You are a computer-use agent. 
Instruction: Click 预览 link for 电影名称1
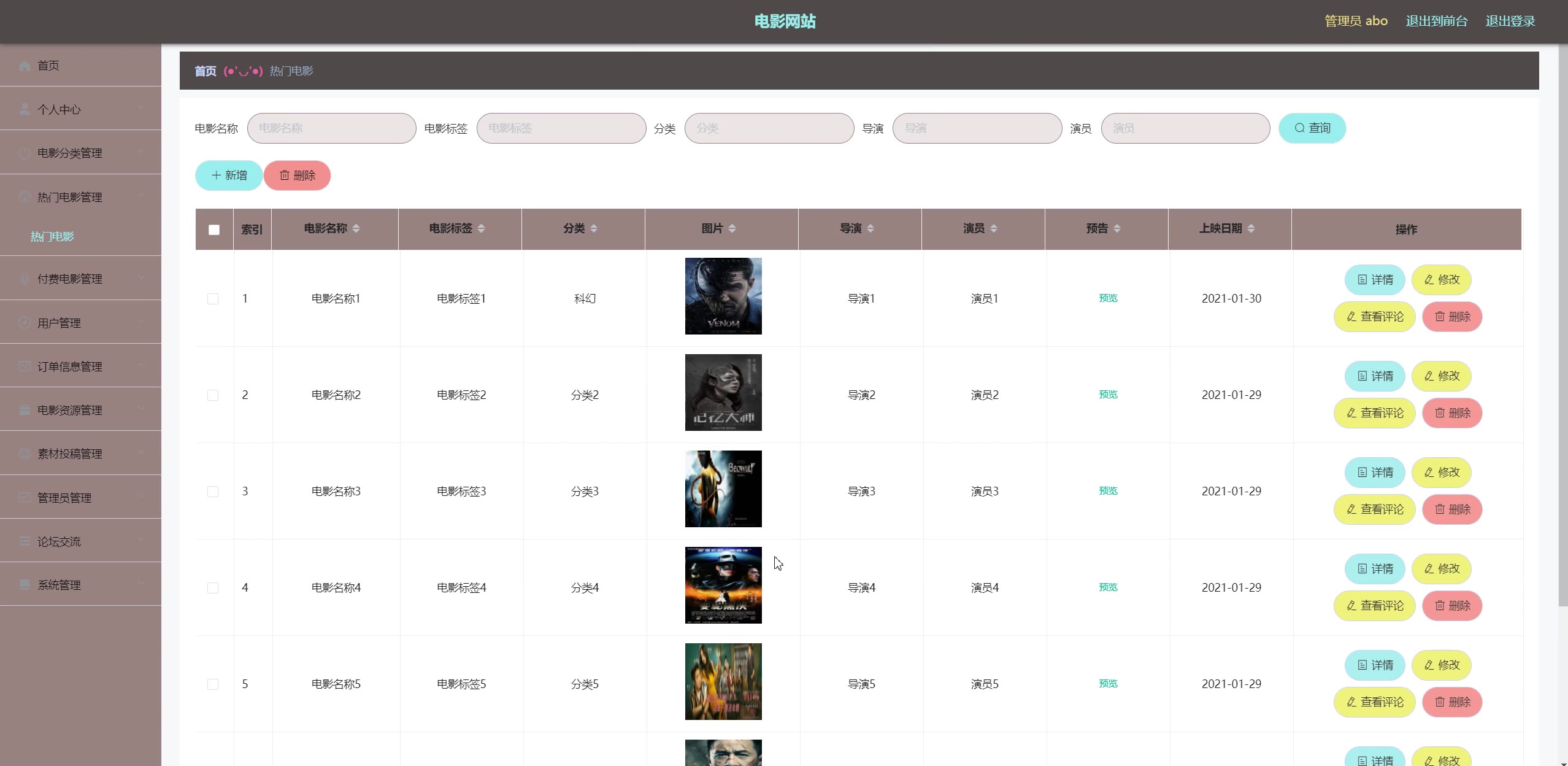point(1108,298)
